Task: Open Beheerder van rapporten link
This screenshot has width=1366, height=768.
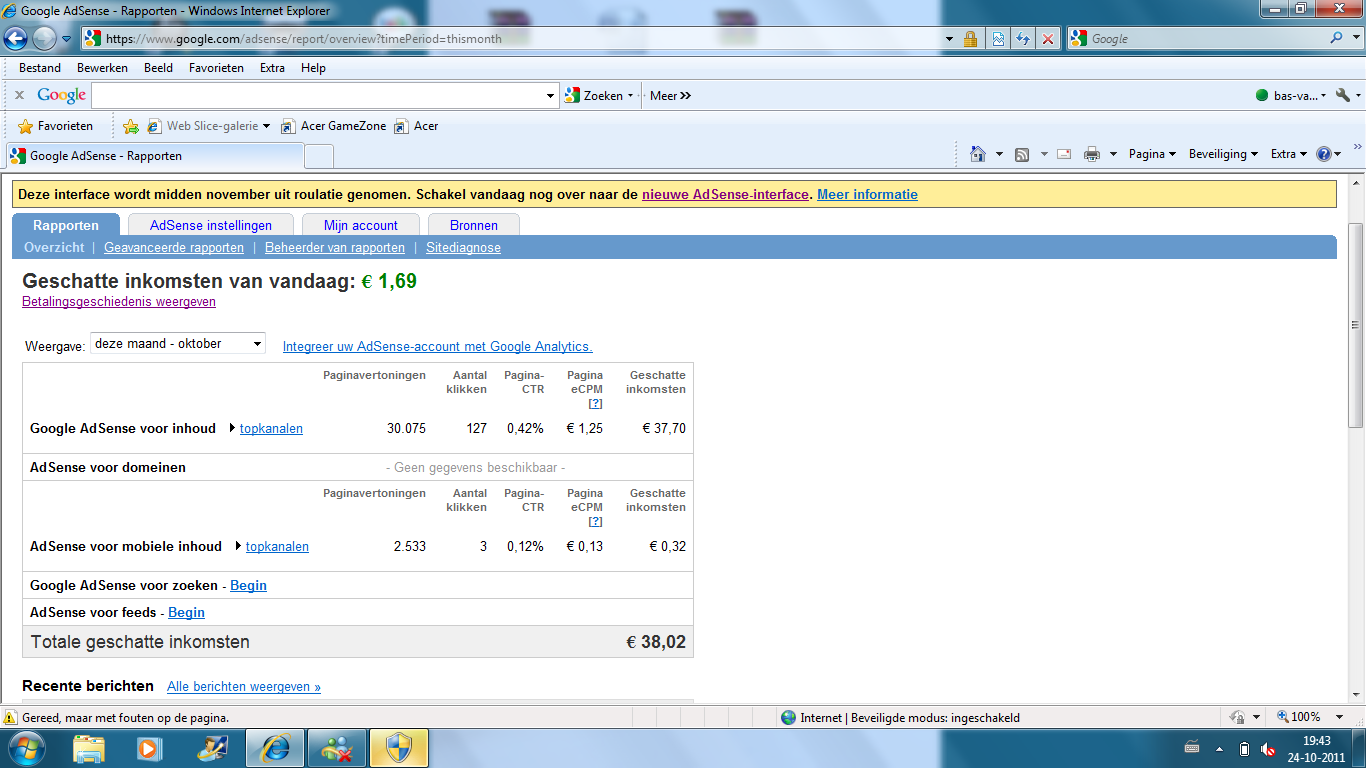Action: pyautogui.click(x=335, y=248)
